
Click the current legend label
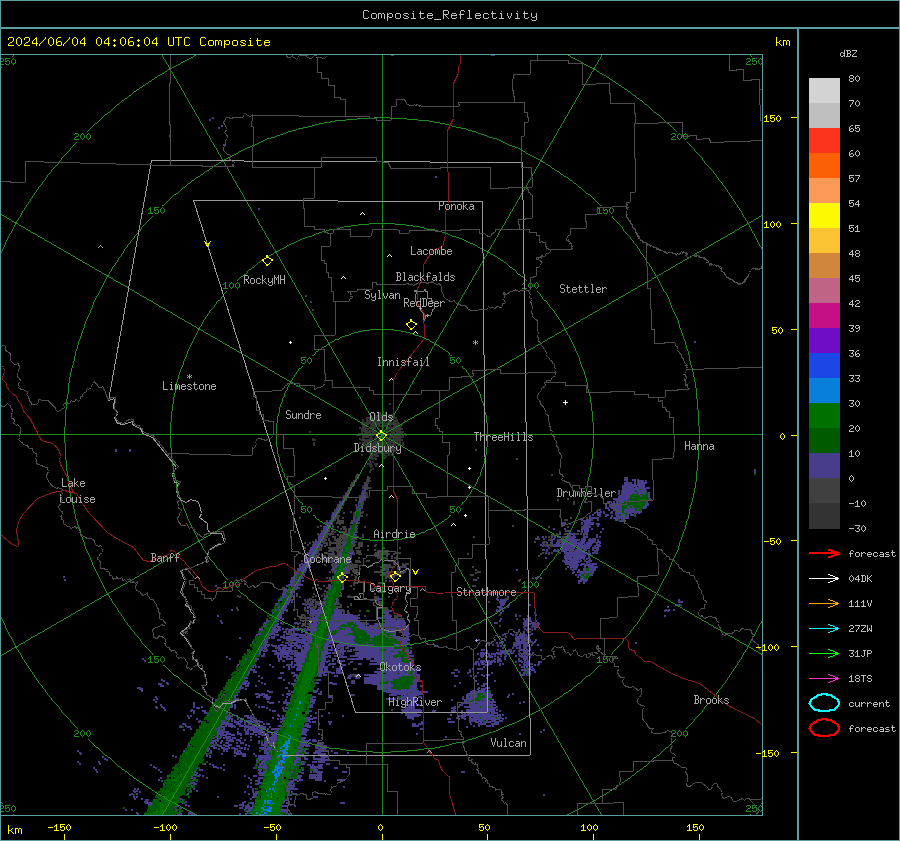point(869,704)
